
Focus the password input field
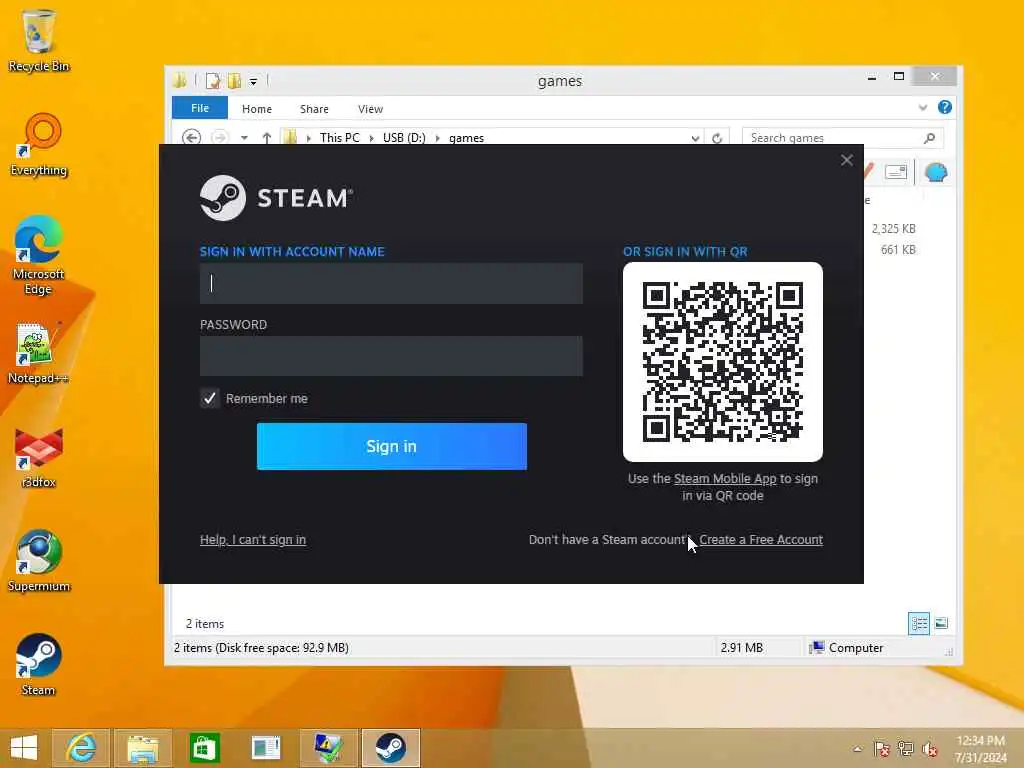[391, 356]
